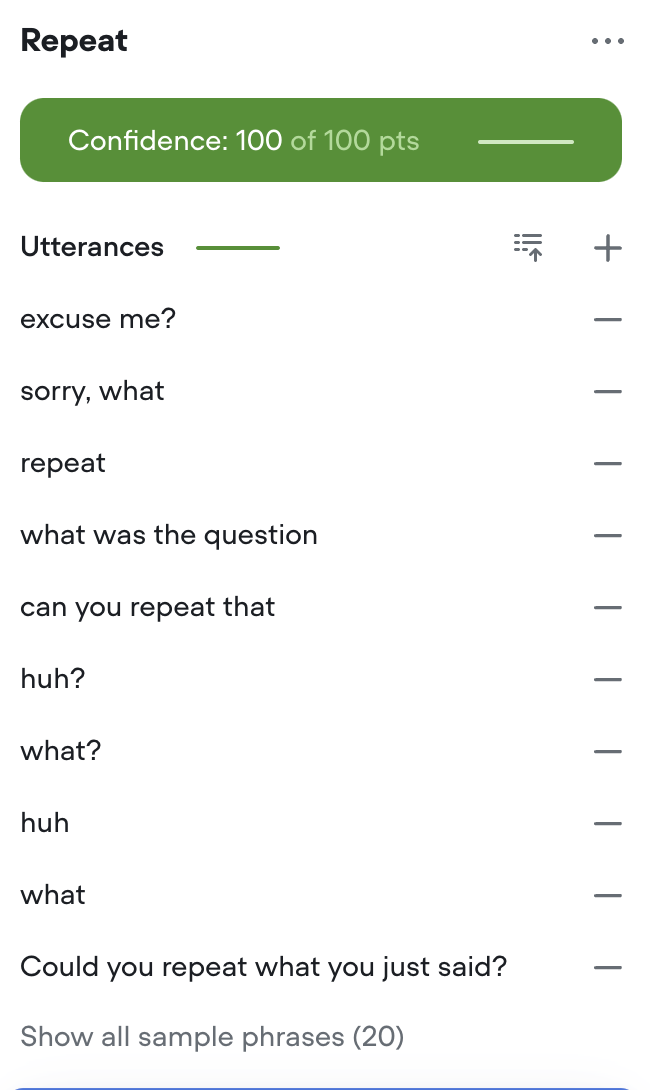Select the 'can you repeat that' utterance text
The image size is (650, 1090).
point(147,608)
